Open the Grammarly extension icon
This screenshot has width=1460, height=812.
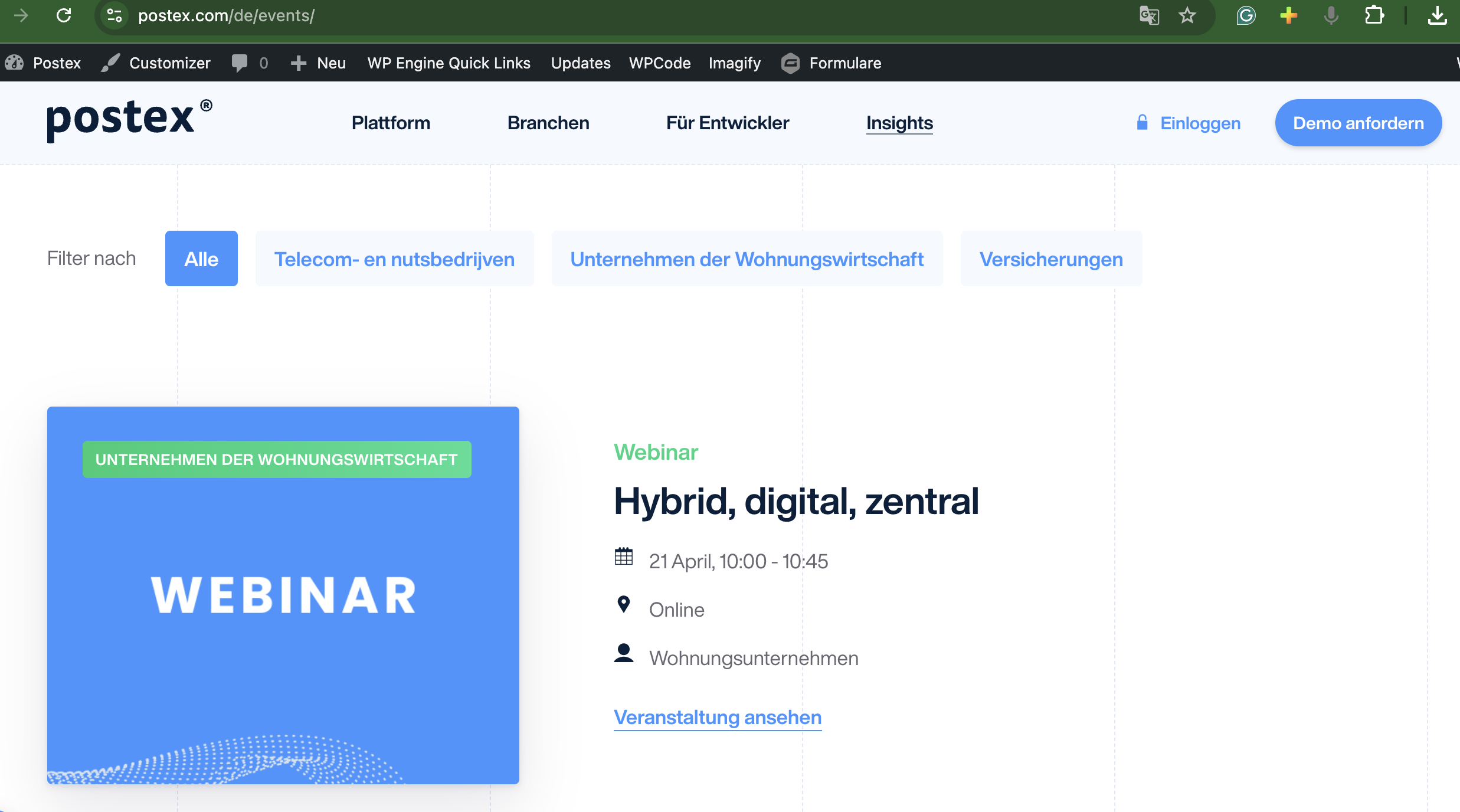point(1246,15)
